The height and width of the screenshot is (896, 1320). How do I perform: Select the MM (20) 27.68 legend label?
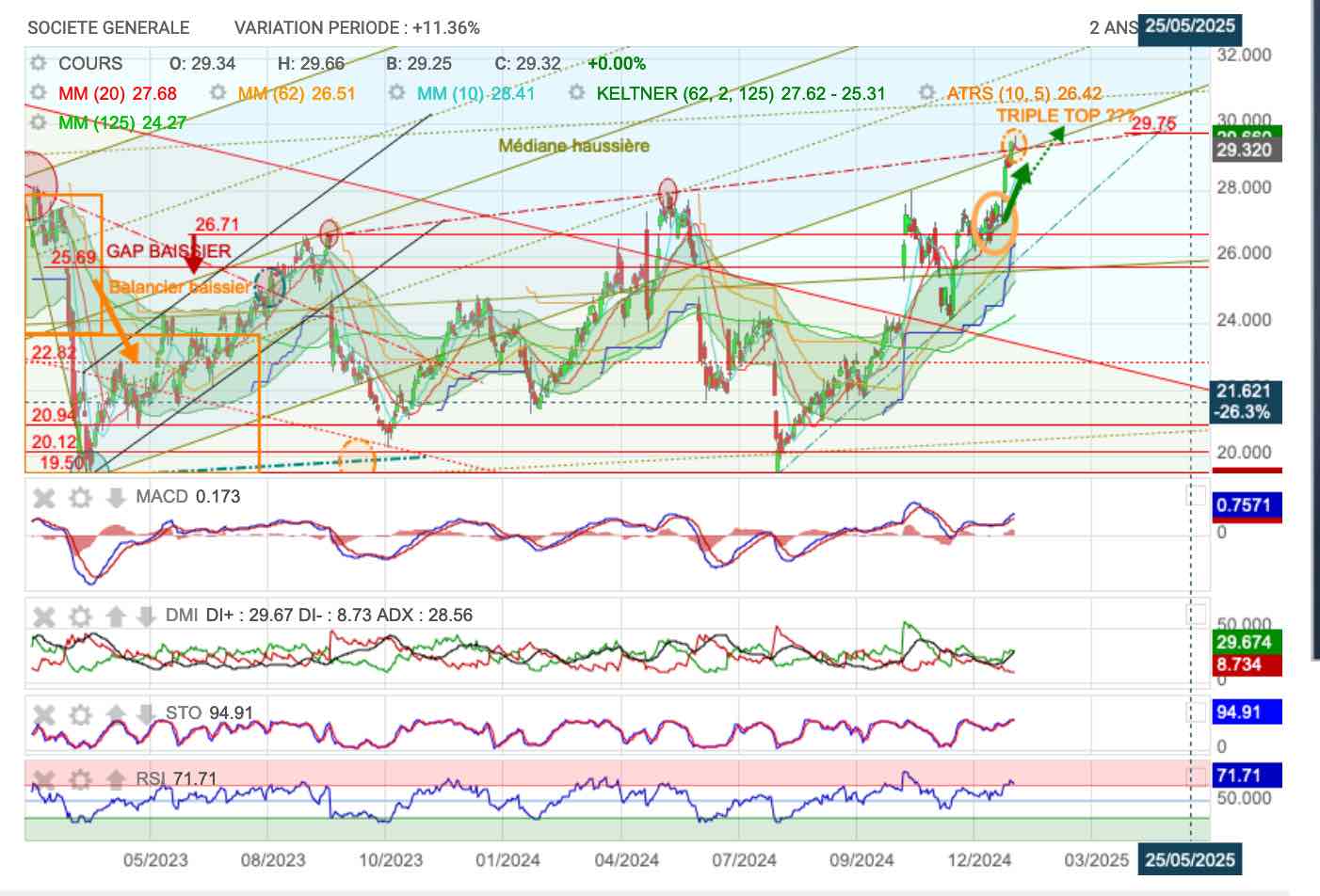tap(118, 93)
